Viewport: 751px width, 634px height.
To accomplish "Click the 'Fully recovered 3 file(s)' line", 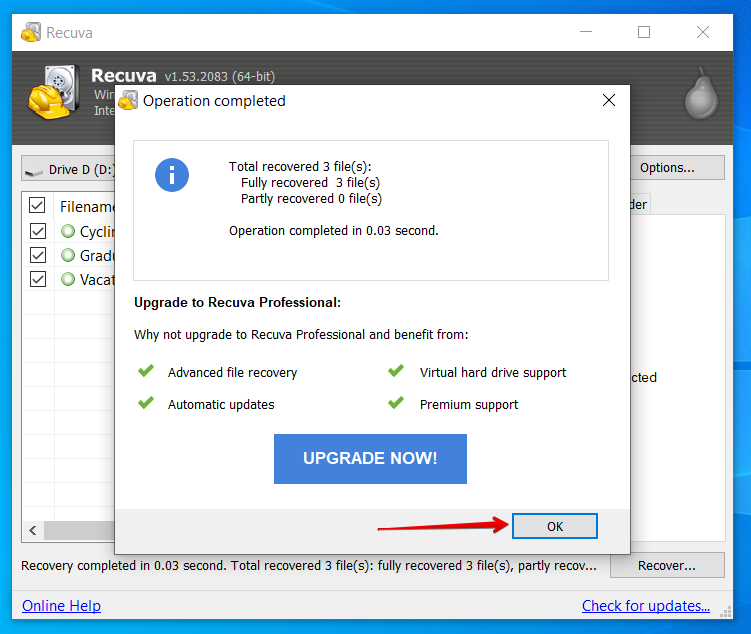I will [310, 183].
